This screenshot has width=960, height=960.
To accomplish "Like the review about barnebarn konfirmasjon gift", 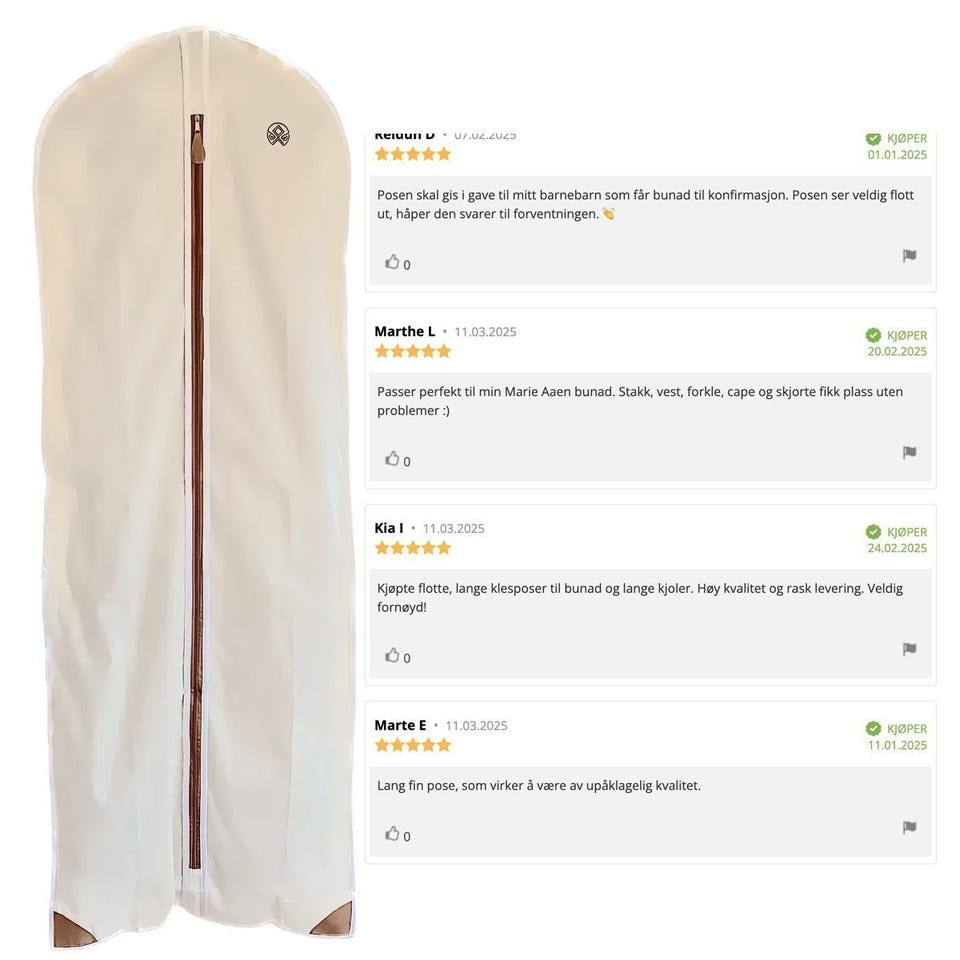I will [x=392, y=262].
